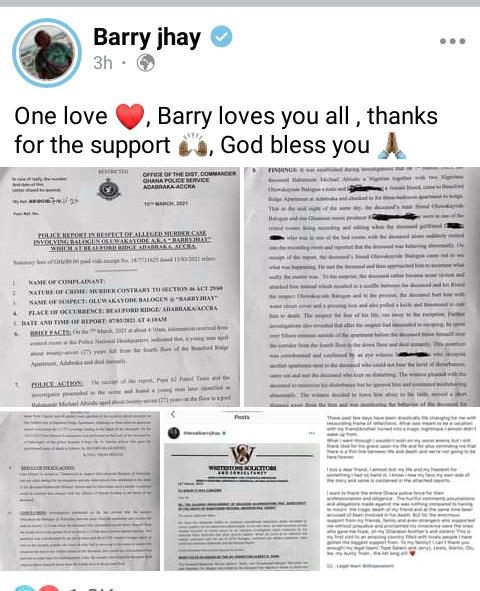Open the bottom-left report conclusion image

[x=80, y=491]
